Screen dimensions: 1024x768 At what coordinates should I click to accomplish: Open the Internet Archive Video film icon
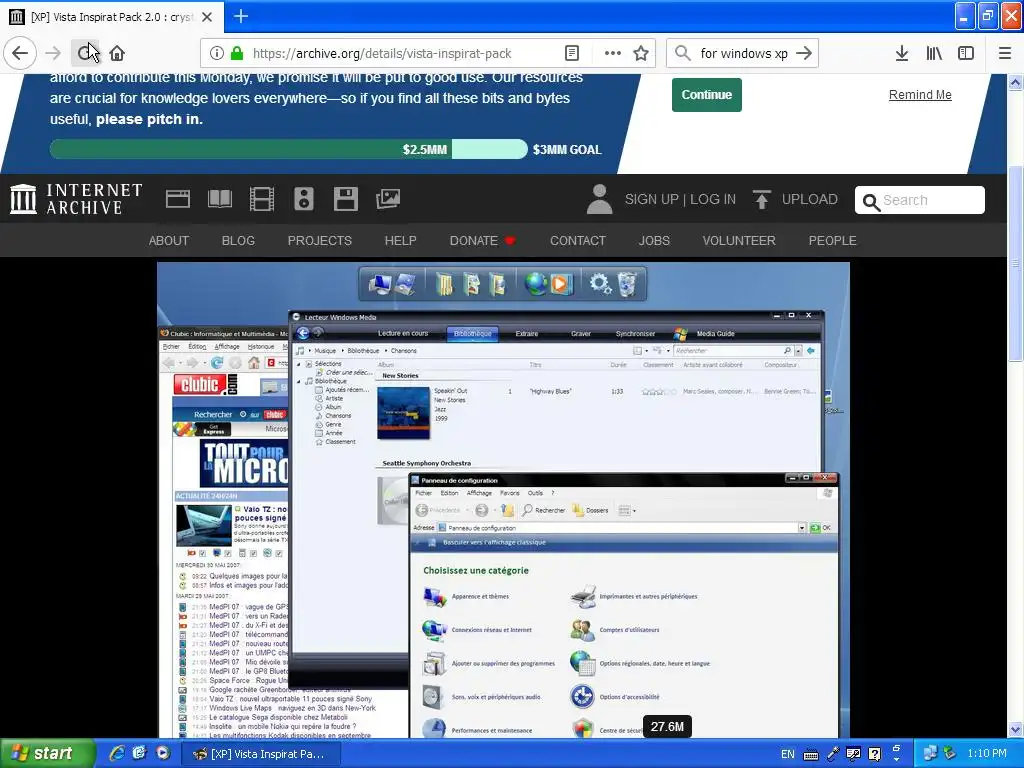point(262,199)
